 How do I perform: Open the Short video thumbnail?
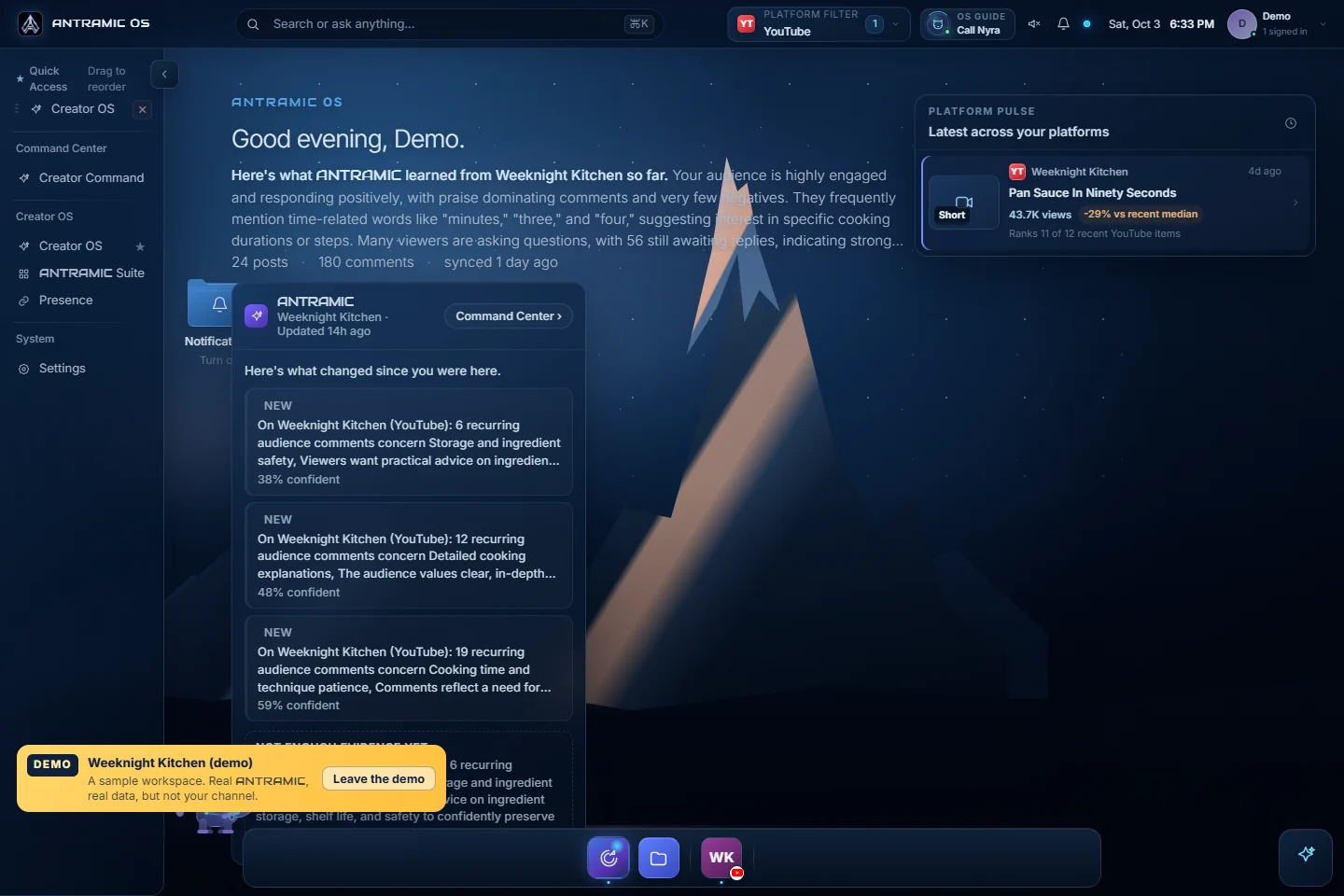[x=964, y=202]
